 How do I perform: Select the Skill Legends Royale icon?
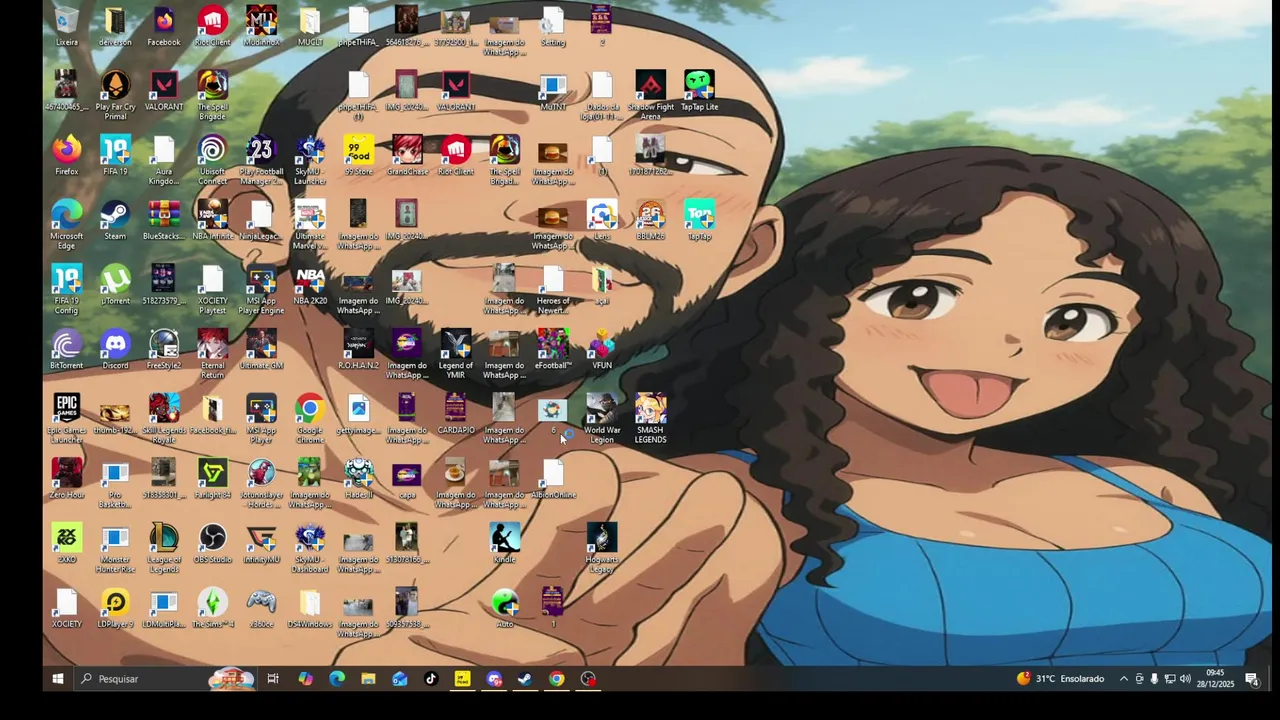[x=164, y=420]
